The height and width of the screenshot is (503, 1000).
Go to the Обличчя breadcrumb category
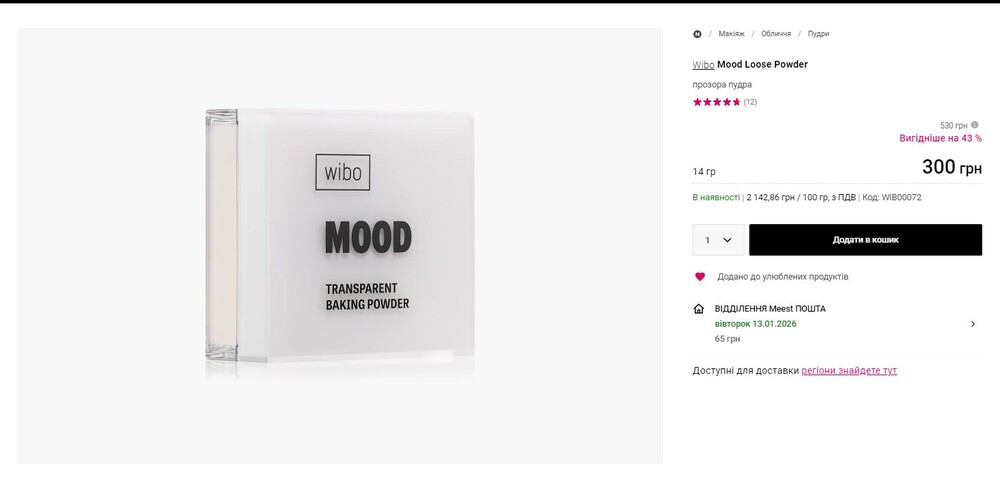(776, 34)
